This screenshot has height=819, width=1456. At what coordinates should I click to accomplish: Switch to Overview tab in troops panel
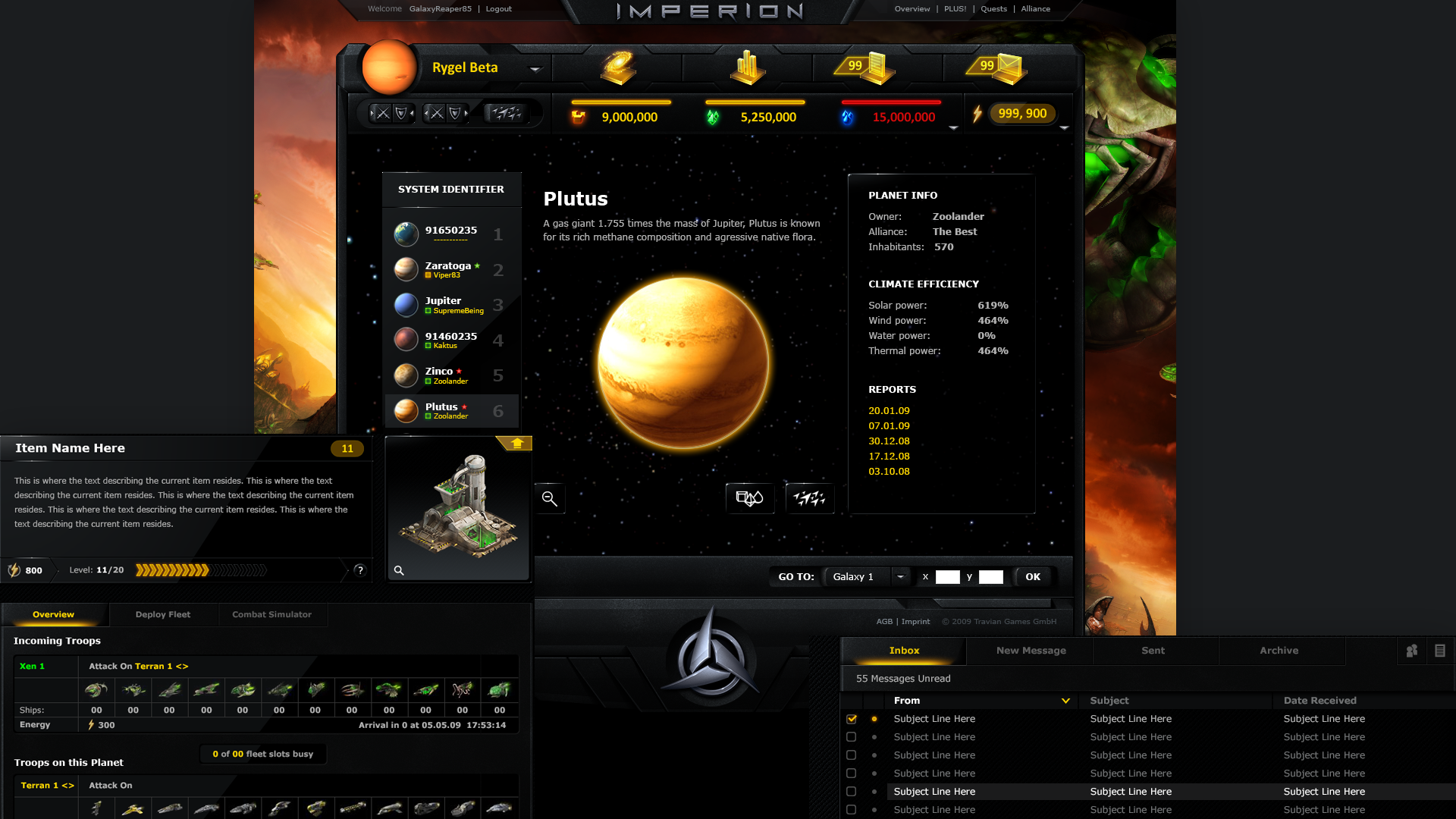pyautogui.click(x=53, y=615)
